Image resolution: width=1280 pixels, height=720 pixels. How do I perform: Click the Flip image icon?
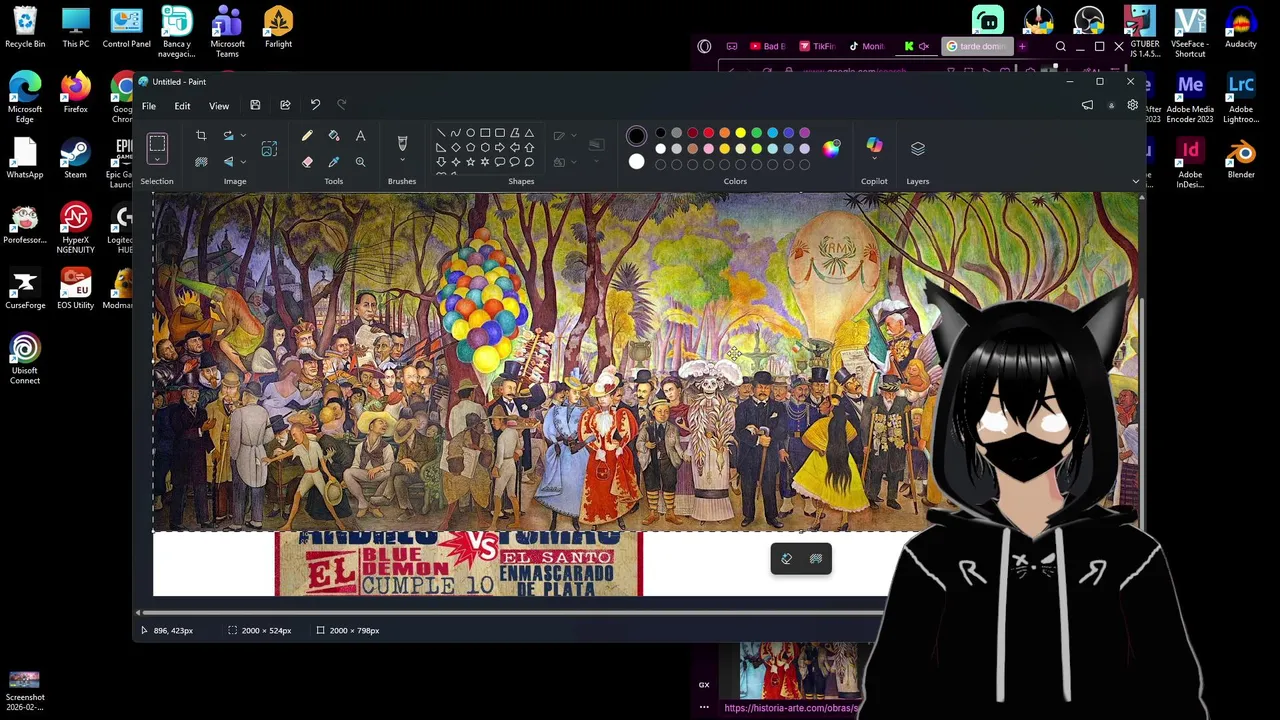pyautogui.click(x=228, y=162)
